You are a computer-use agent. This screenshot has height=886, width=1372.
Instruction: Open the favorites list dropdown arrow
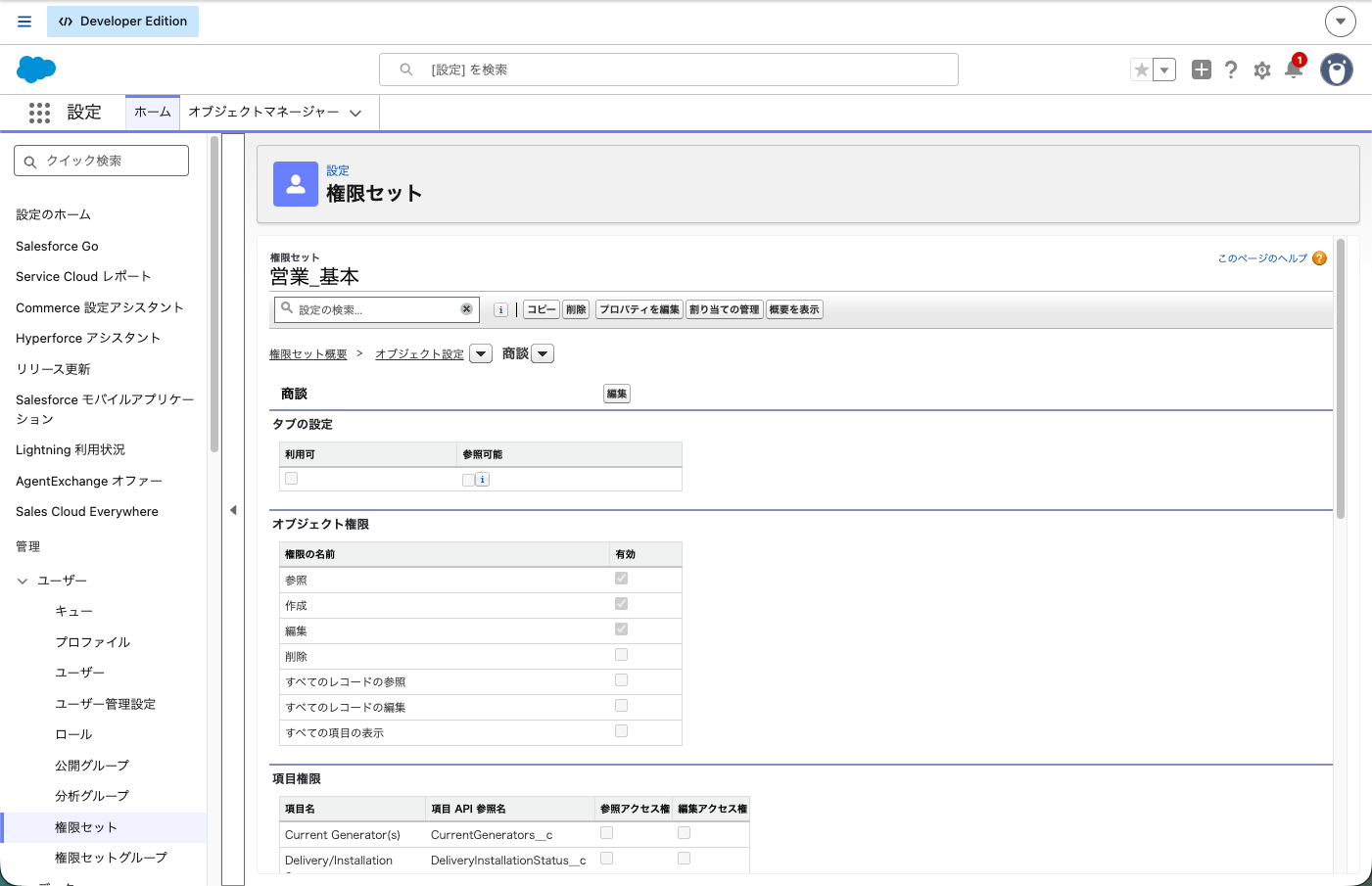coord(1164,70)
